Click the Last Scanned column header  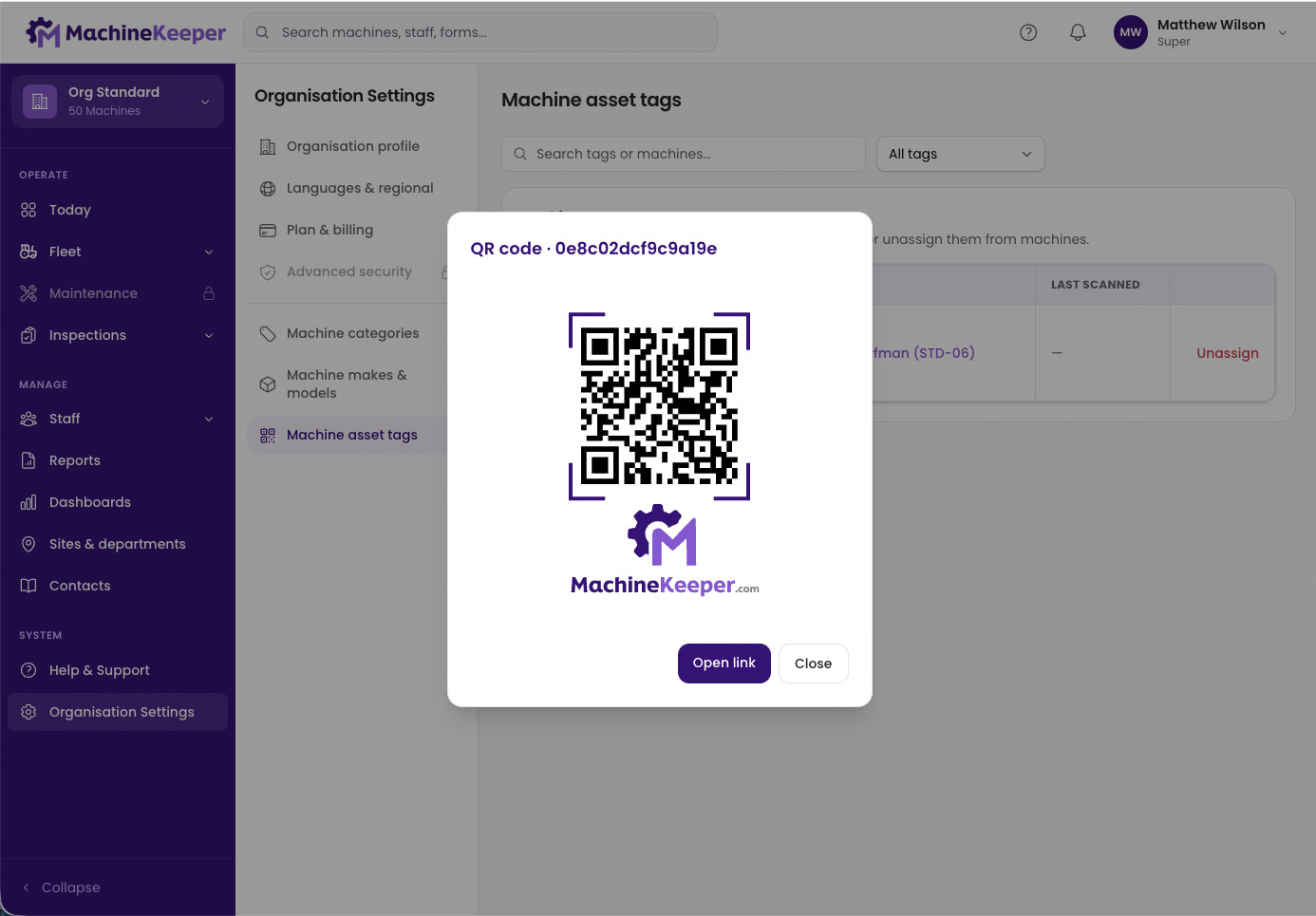[x=1096, y=285]
